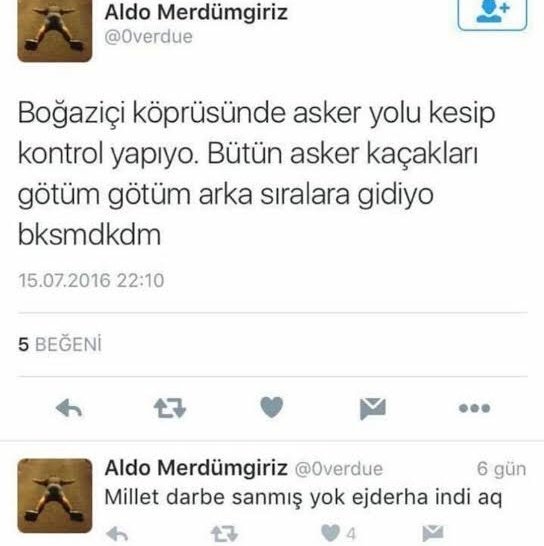Image resolution: width=544 pixels, height=546 pixels.
Task: Reply to the 'Millet darbe sanmış' tweet
Action: (117, 534)
